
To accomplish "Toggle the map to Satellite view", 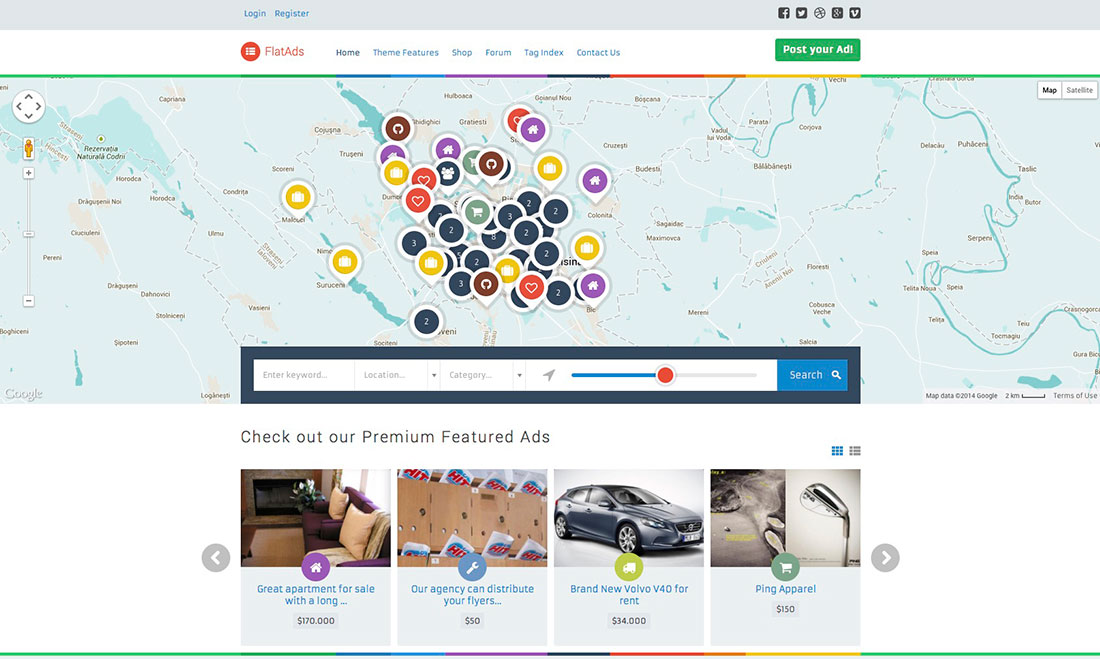I will tap(1078, 89).
